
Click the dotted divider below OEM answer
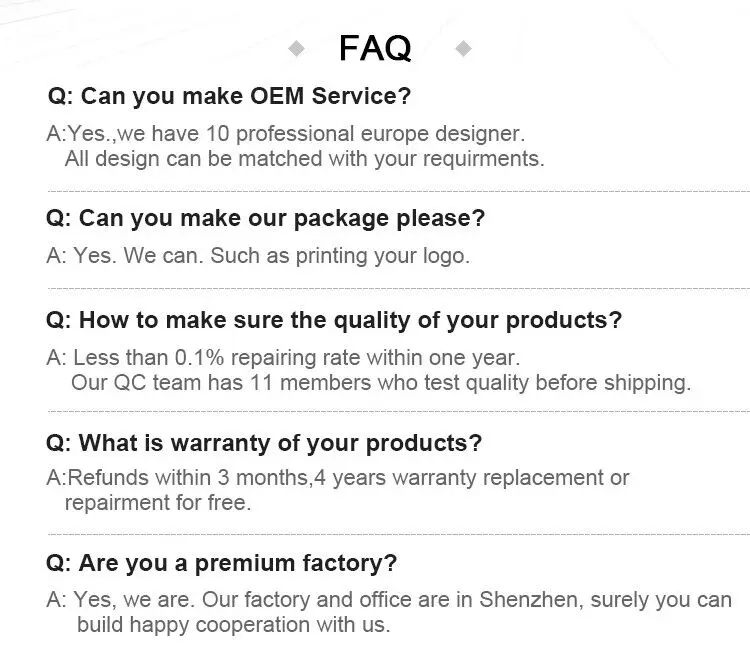[398, 190]
